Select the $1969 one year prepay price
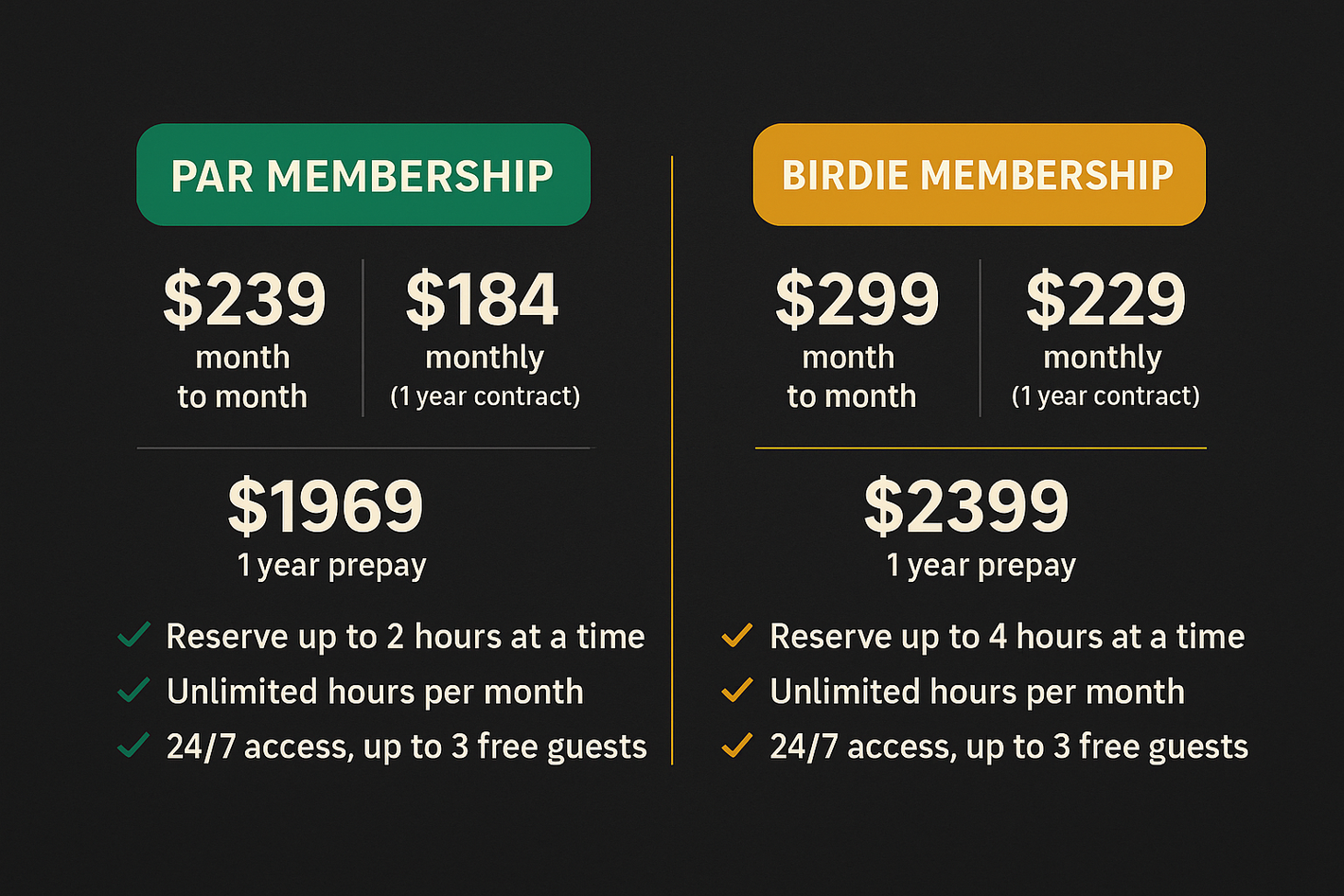Screen dimensions: 1344x896 326,506
